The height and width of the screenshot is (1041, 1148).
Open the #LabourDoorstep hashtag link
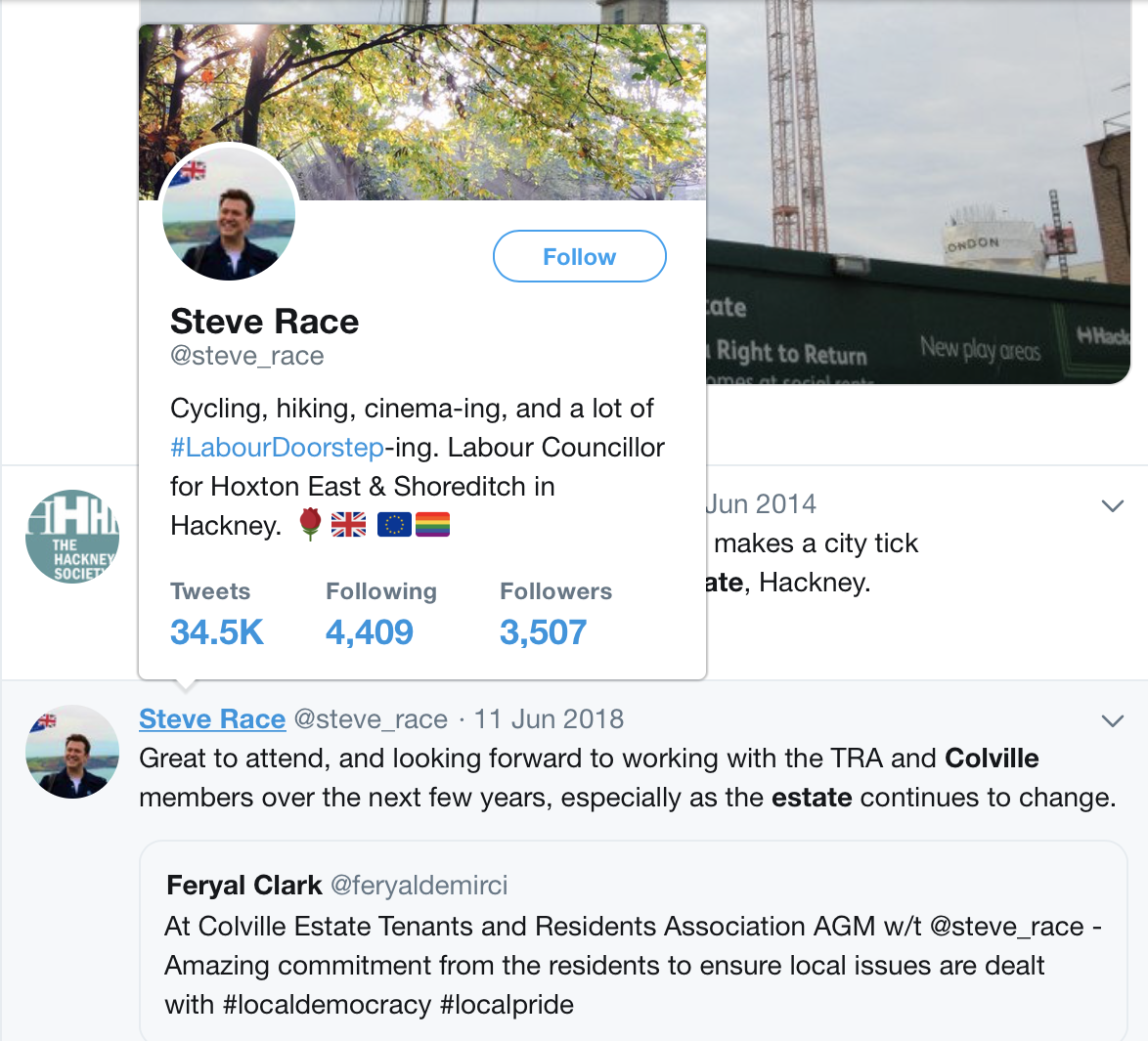[x=277, y=448]
